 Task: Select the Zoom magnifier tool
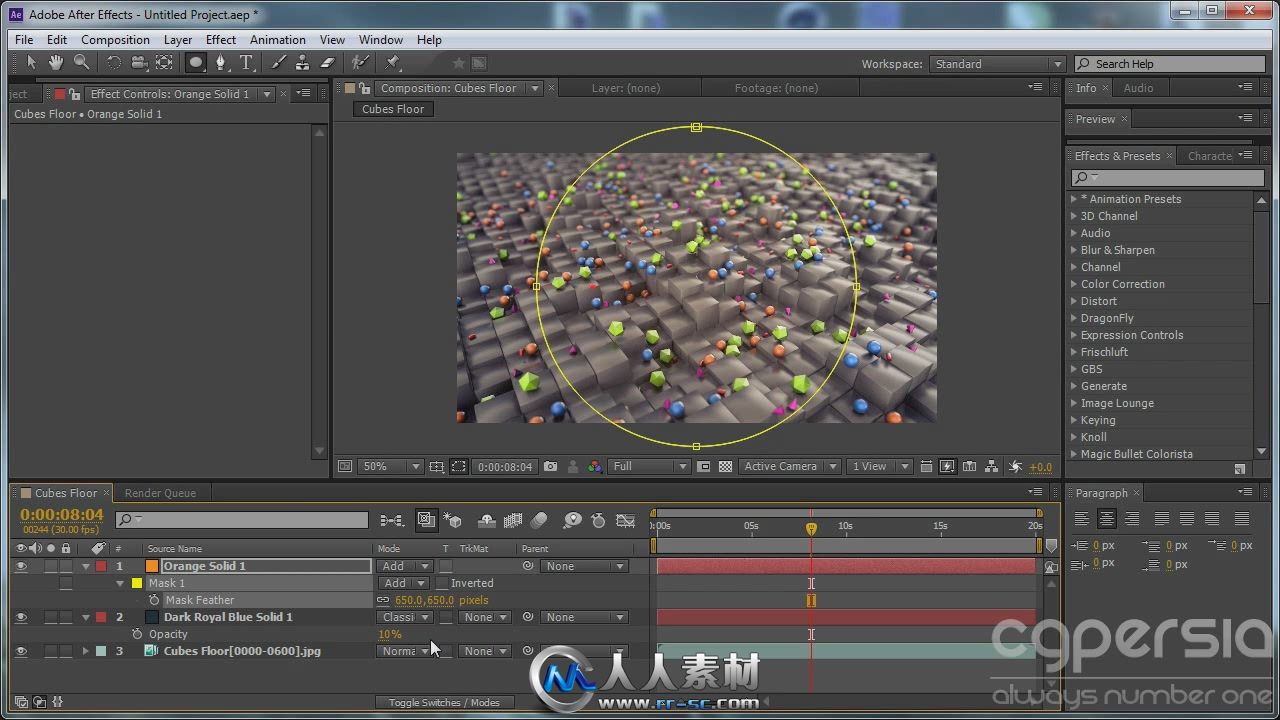click(81, 63)
